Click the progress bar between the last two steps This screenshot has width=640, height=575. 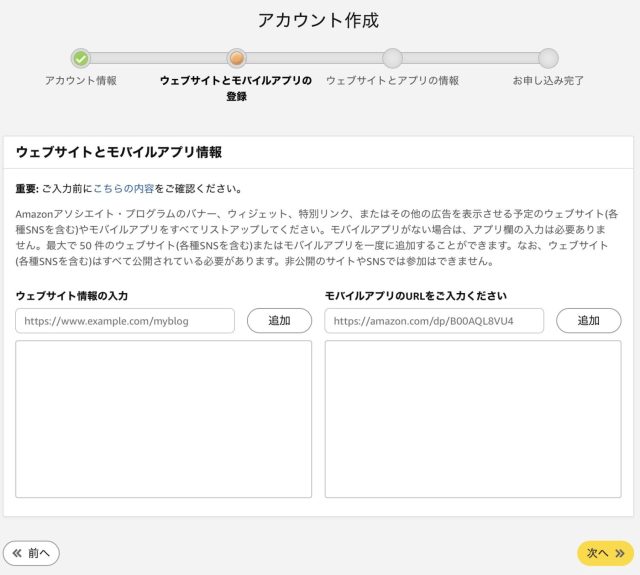(470, 58)
